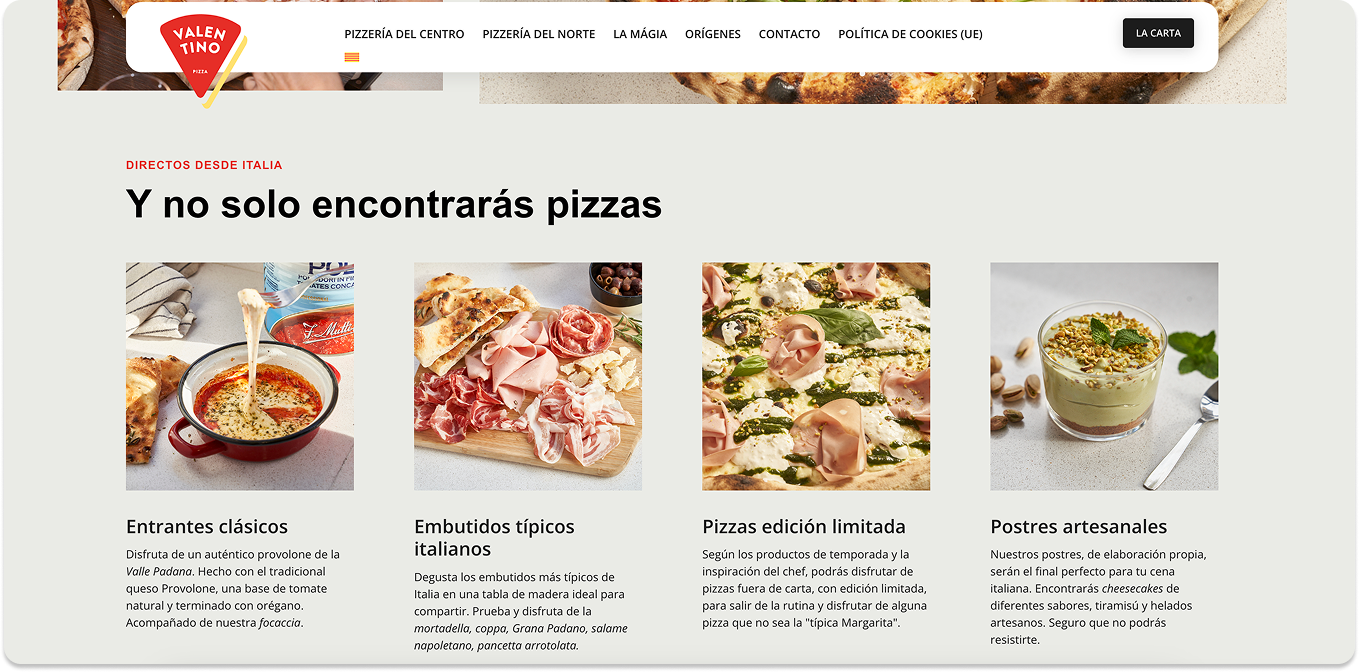Click the limited edition pizza image

pyautogui.click(x=816, y=376)
